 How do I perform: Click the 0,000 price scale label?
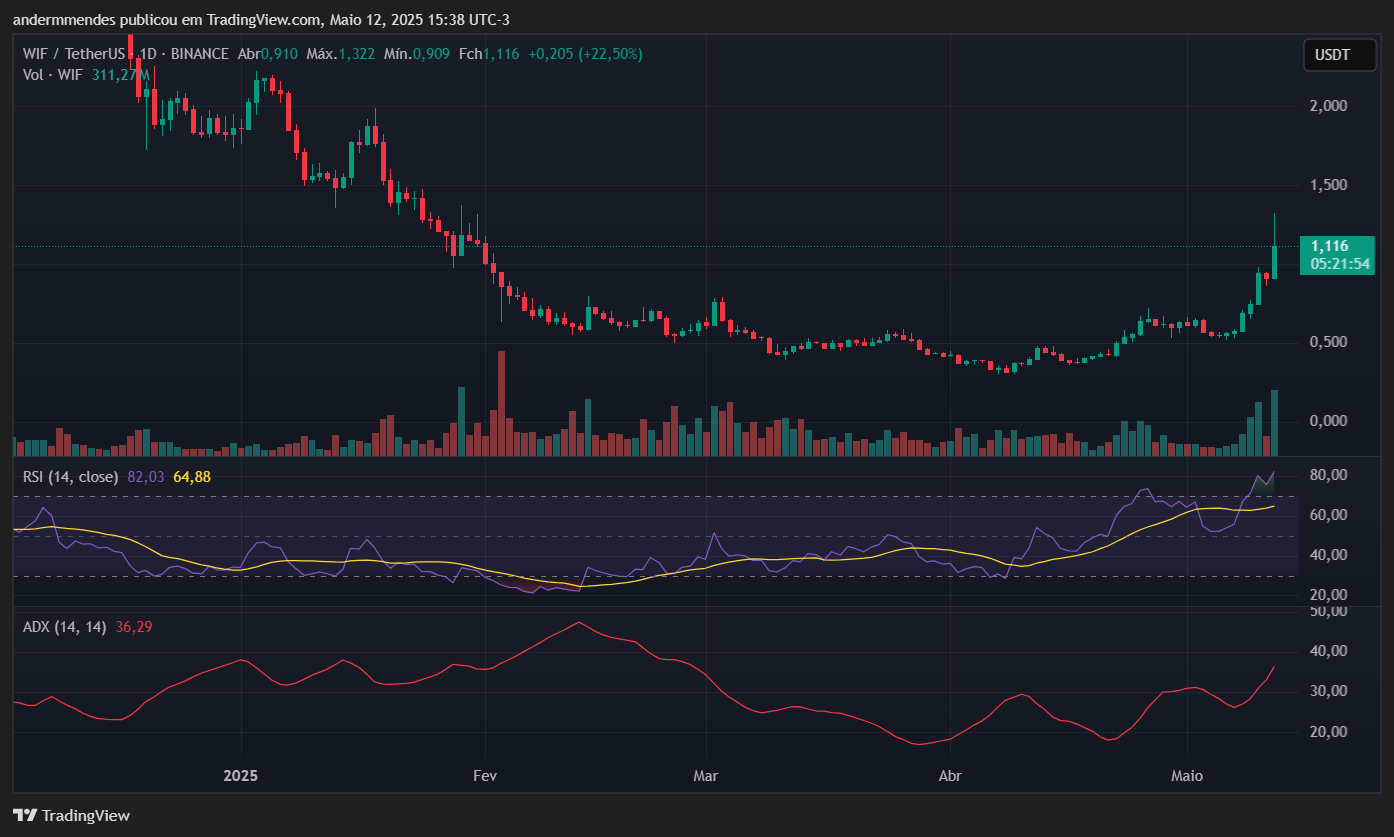[x=1331, y=421]
